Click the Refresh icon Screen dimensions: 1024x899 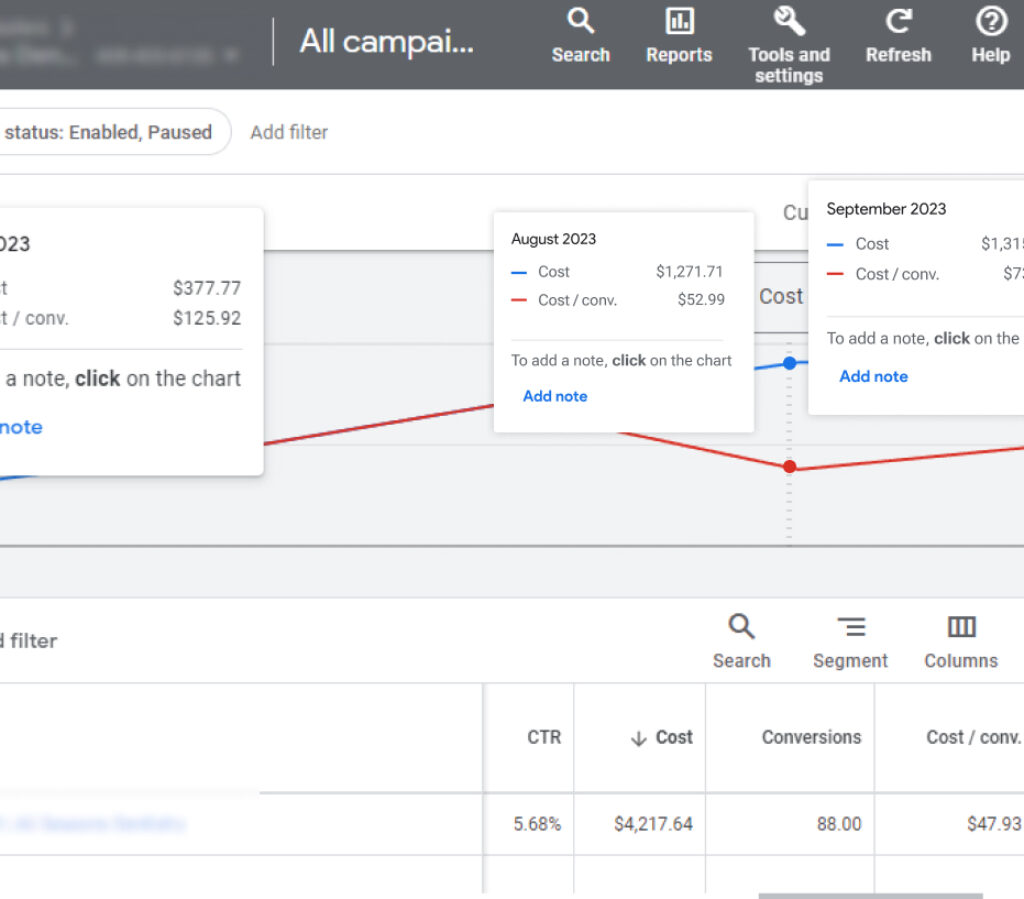pyautogui.click(x=898, y=21)
